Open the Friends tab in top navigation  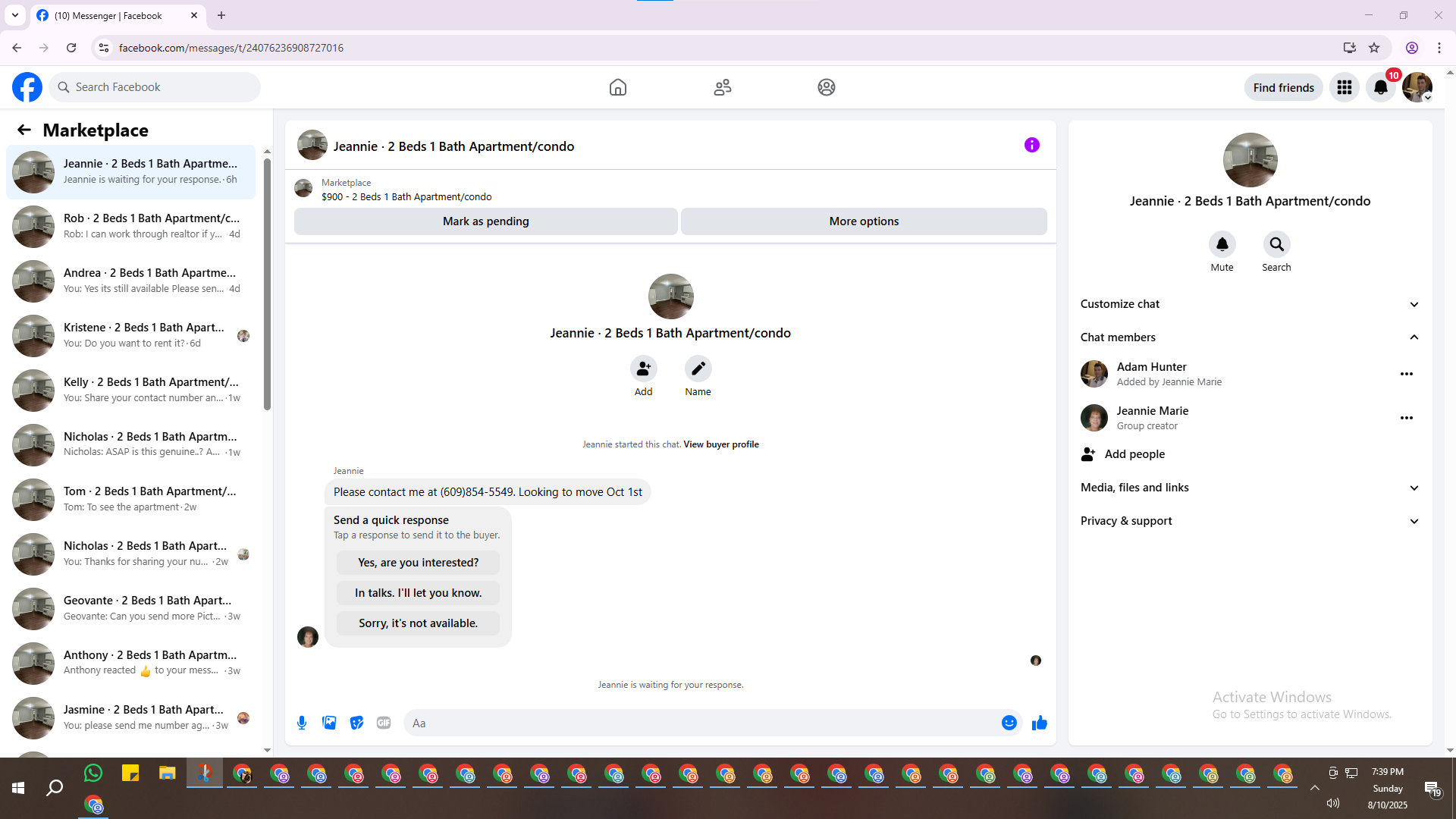pyautogui.click(x=722, y=87)
